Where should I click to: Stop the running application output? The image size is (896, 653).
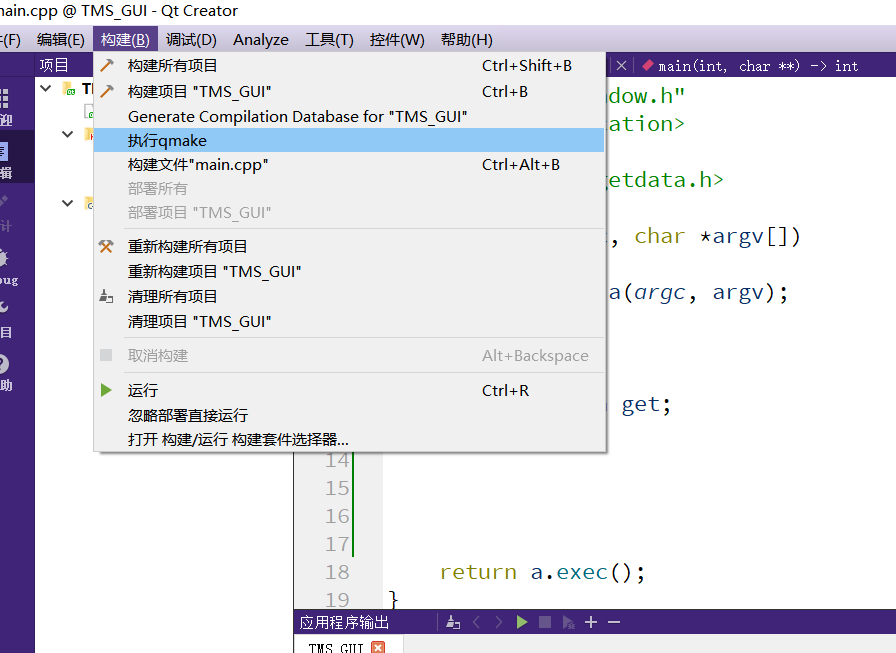tap(543, 622)
